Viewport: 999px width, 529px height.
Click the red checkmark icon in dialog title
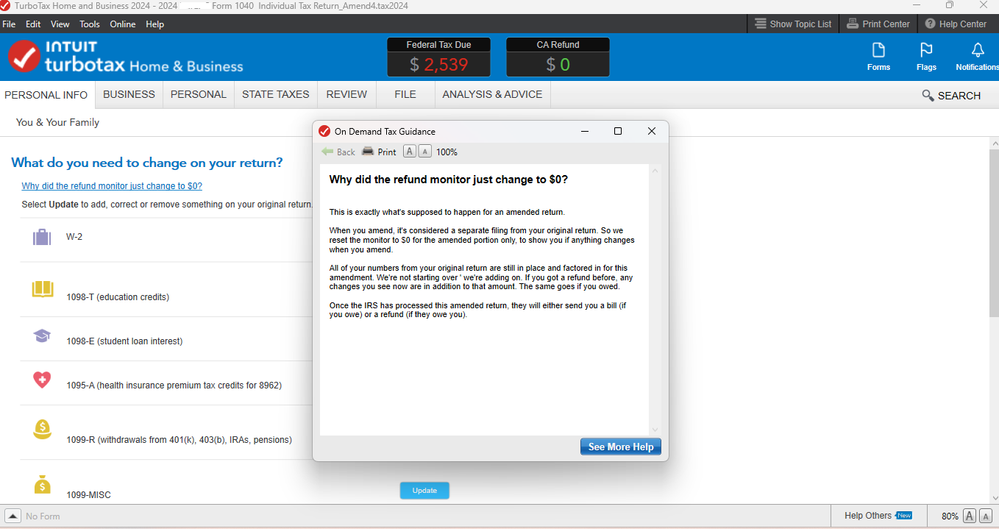pyautogui.click(x=324, y=131)
